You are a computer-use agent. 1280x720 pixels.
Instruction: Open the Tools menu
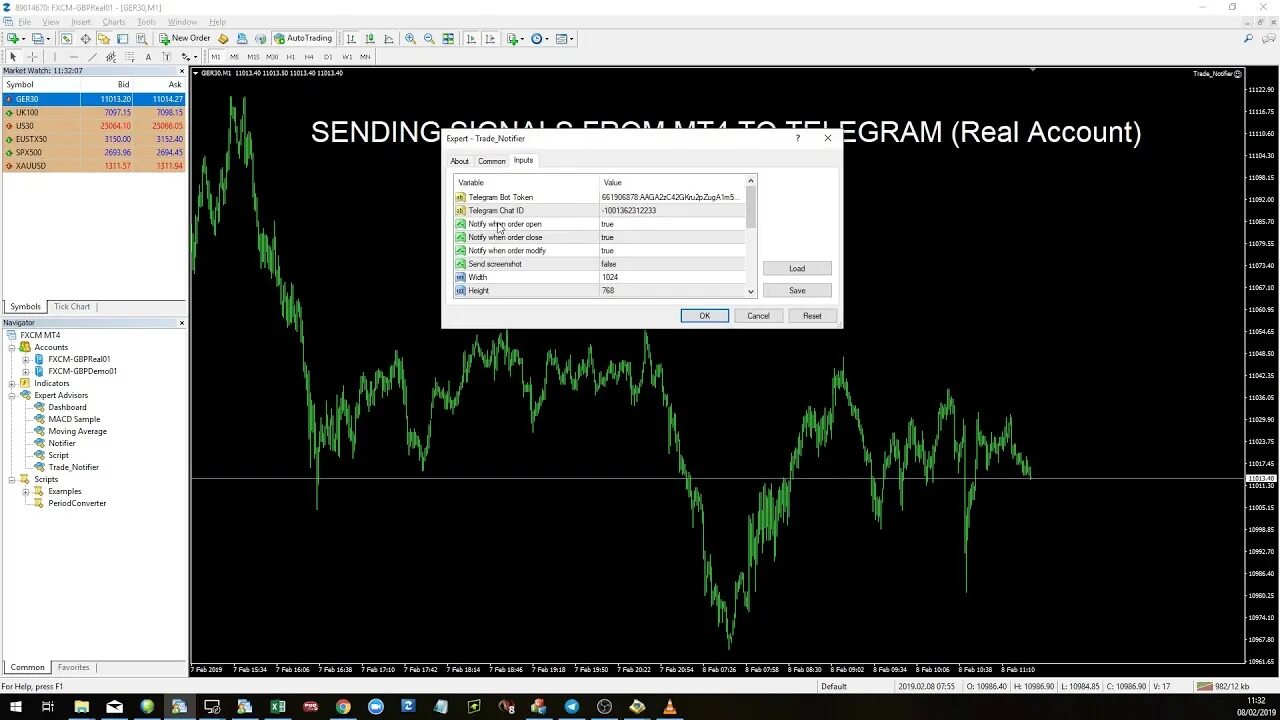[146, 21]
